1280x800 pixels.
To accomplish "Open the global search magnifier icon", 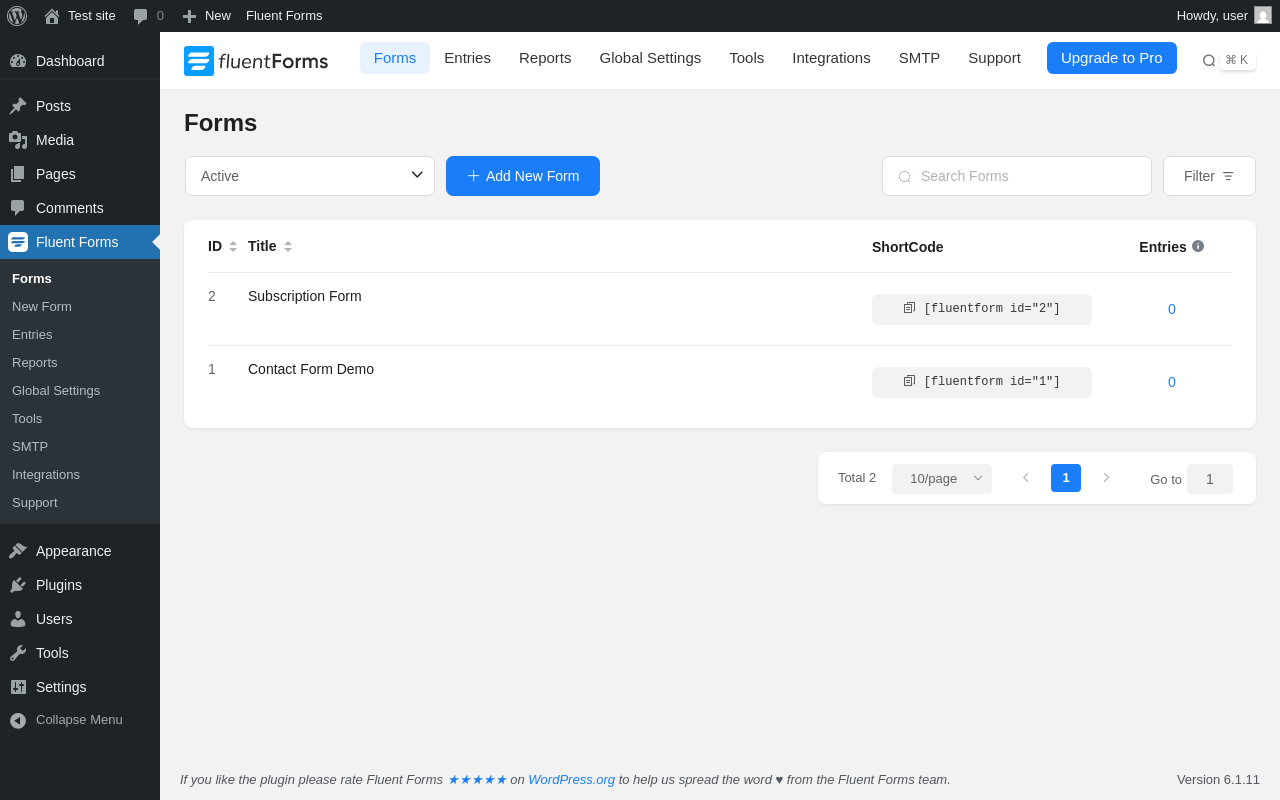I will pyautogui.click(x=1209, y=61).
